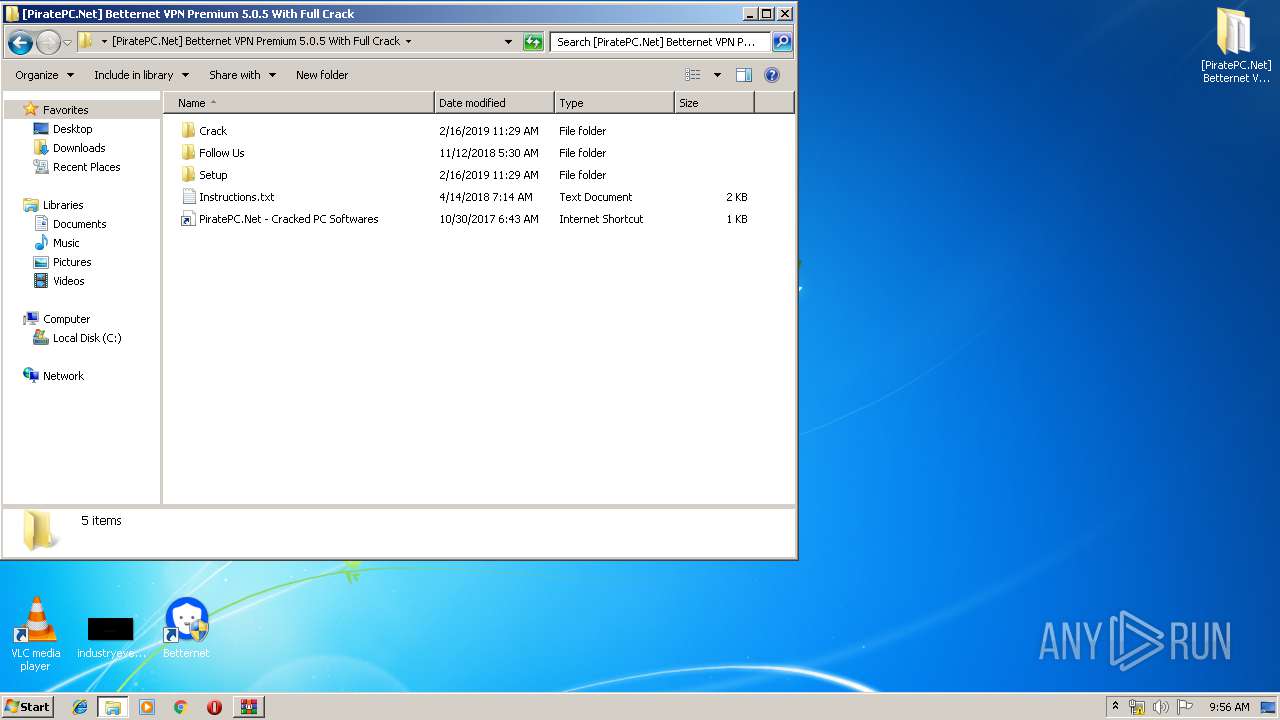Image resolution: width=1280 pixels, height=720 pixels.
Task: Open the Organize menu
Action: click(44, 75)
